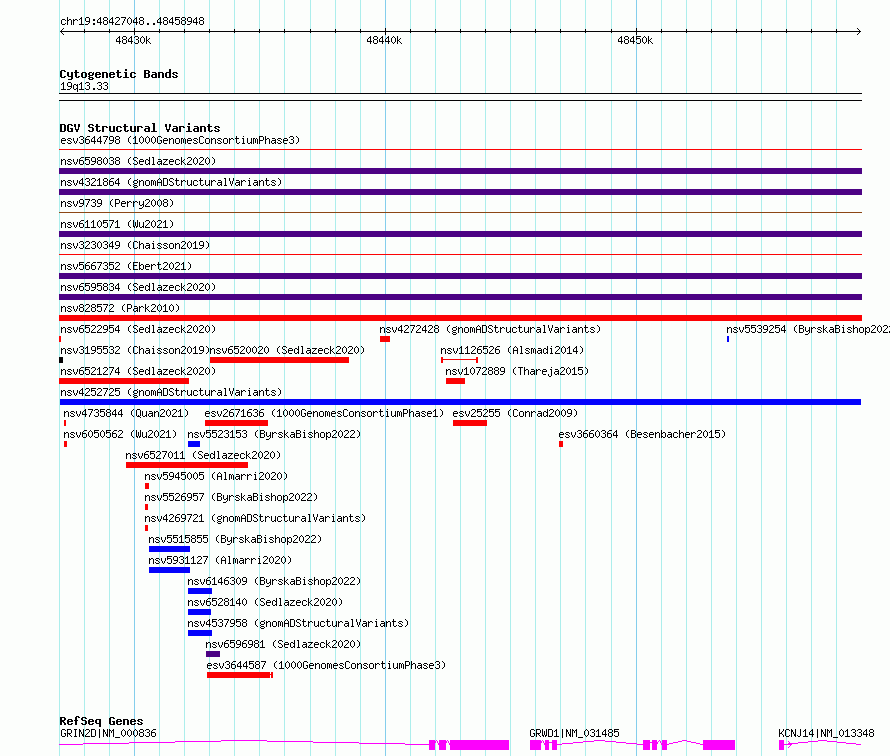890x756 pixels.
Task: Click the blue nsv4537958 gnomADStructuralVariants bar
Action: tap(200, 633)
